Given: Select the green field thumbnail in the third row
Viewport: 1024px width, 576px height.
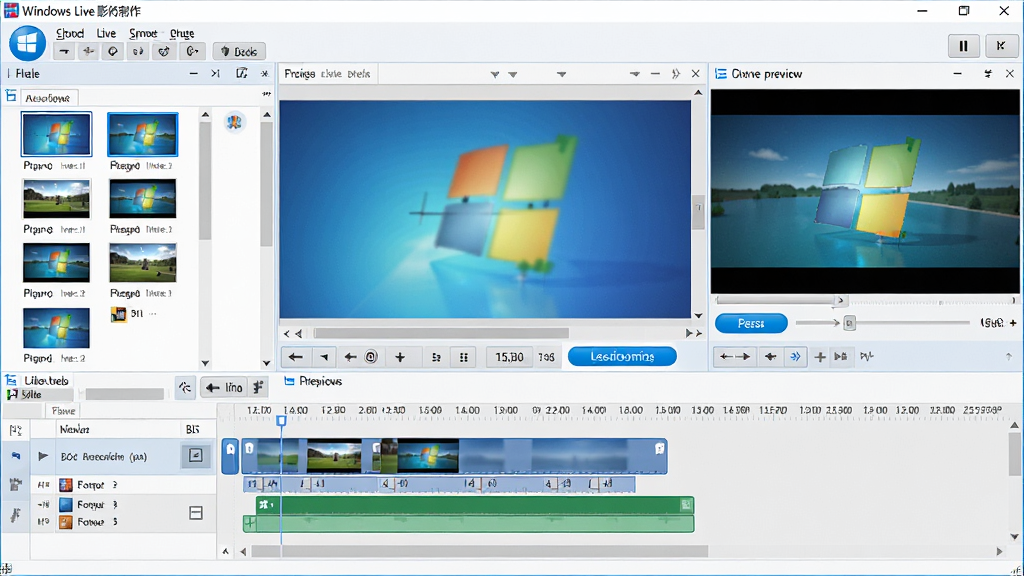Looking at the screenshot, I should click(143, 263).
